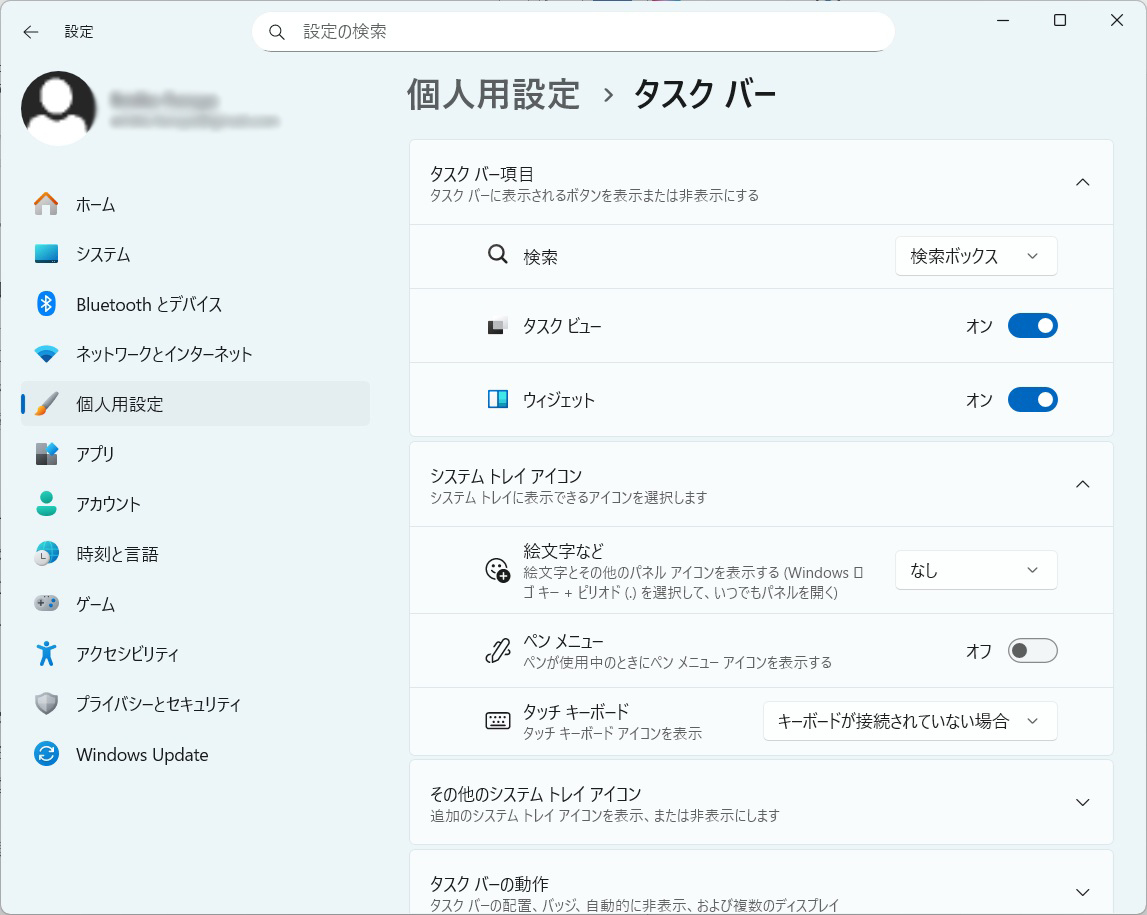Open the 検索 dropdown showing 検索ボックス
The height and width of the screenshot is (915, 1147).
point(975,256)
